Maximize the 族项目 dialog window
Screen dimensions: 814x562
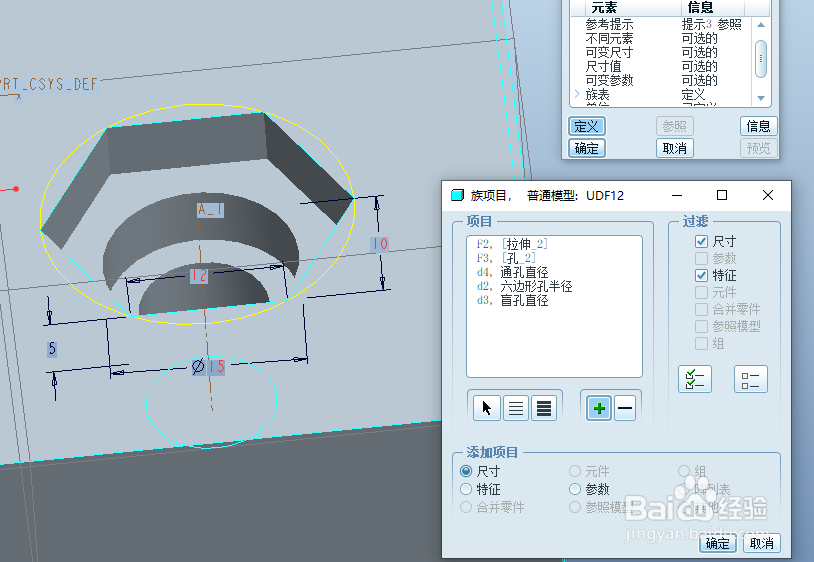pos(722,195)
